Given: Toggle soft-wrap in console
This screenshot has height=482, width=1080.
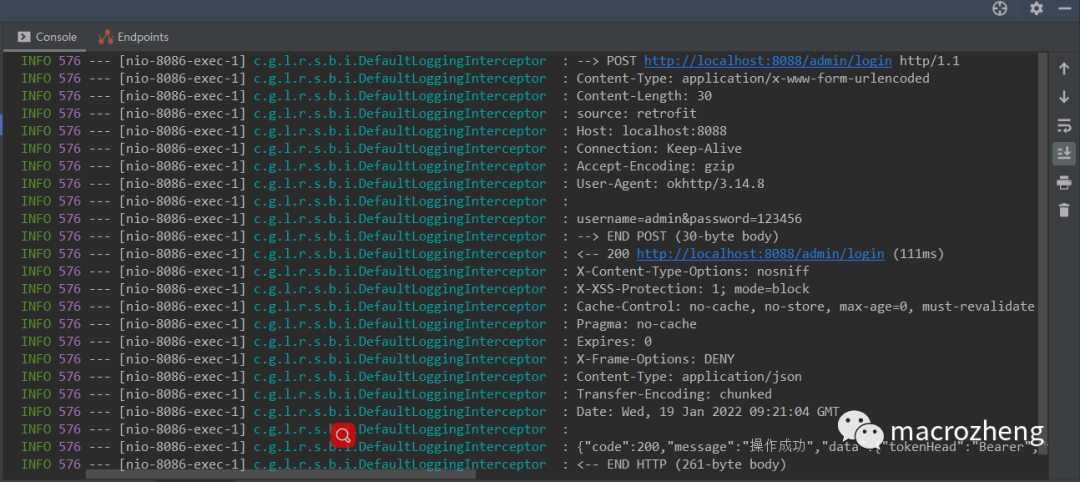Looking at the screenshot, I should point(1064,125).
